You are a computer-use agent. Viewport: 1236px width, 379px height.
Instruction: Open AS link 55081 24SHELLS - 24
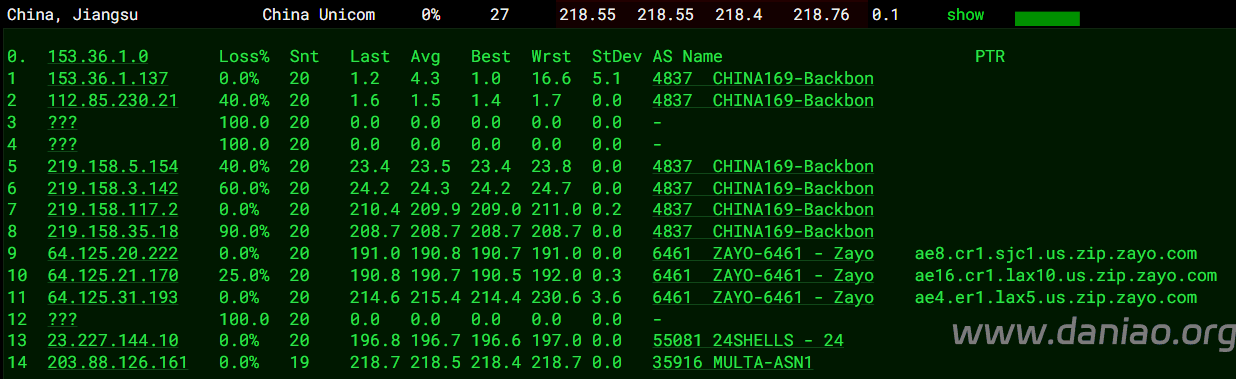[x=748, y=341]
